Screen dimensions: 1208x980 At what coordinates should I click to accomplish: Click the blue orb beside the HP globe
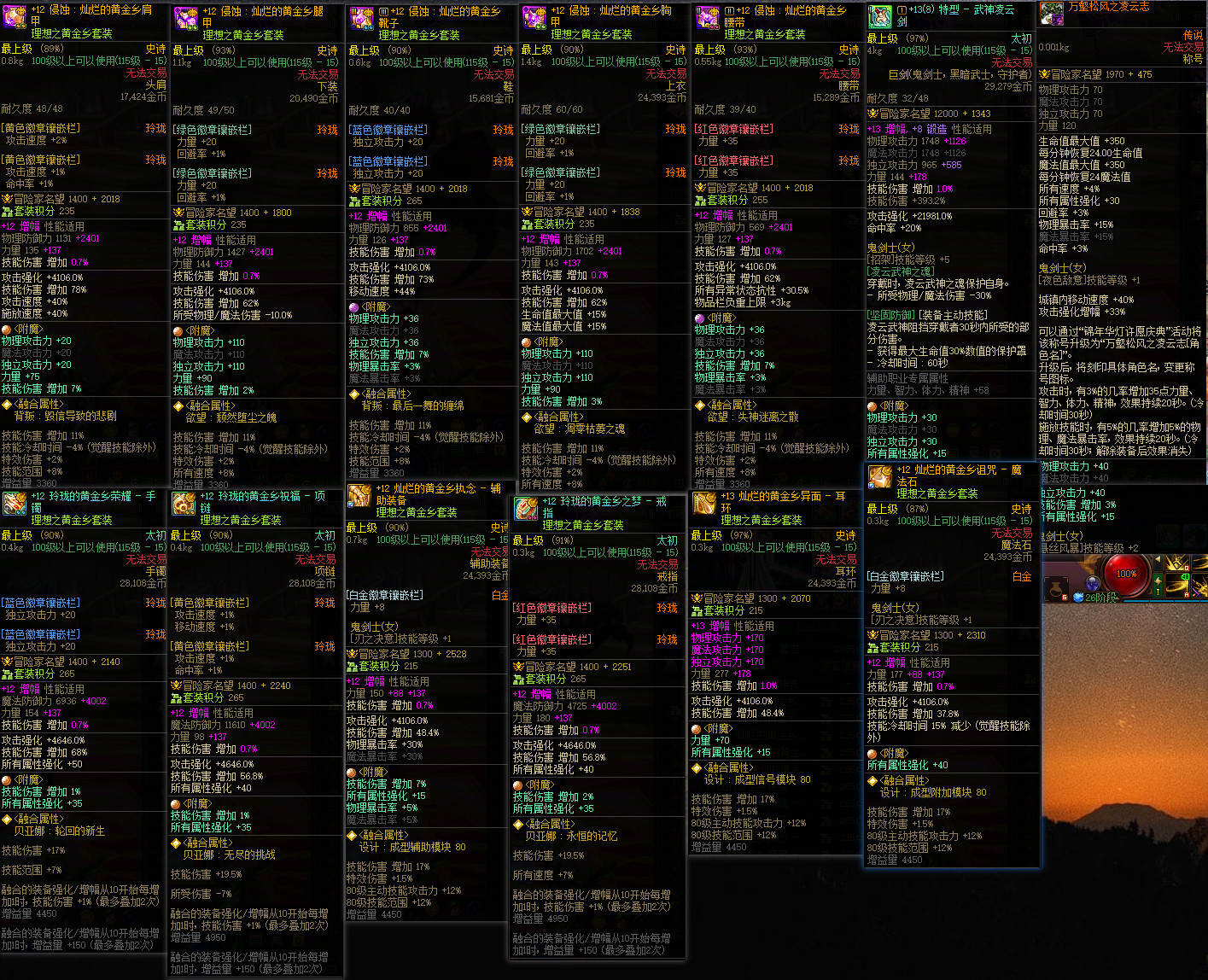1092,585
